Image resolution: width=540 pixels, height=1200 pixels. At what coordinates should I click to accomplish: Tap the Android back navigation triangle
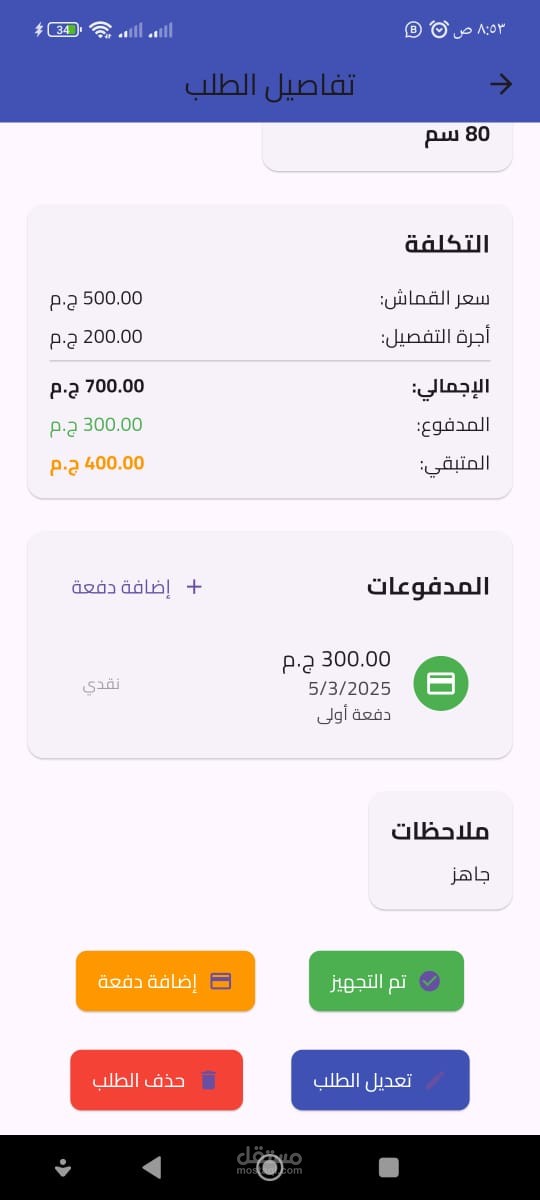(151, 1166)
